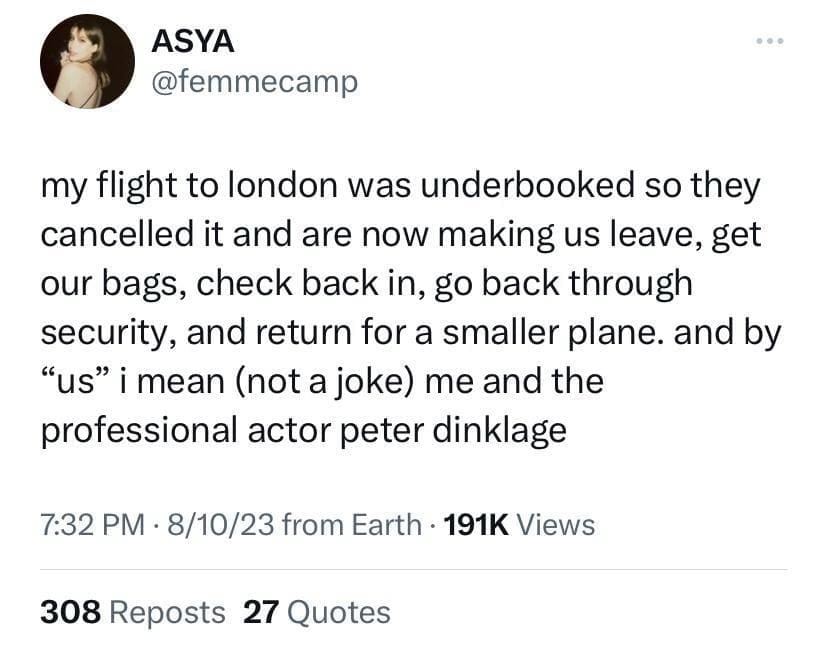Visit the @femmecamp handle
This screenshot has width=828, height=652.
253,81
